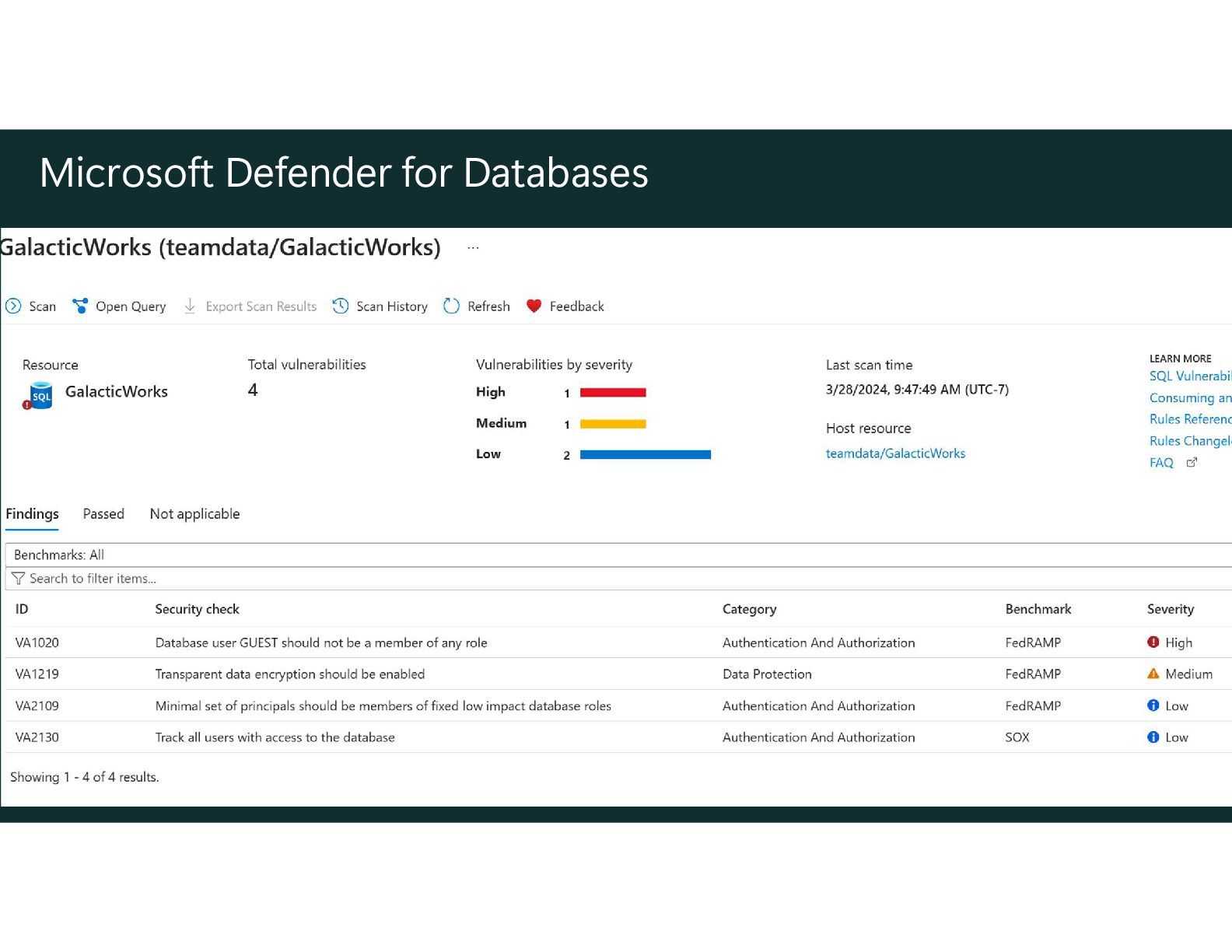The height and width of the screenshot is (952, 1232).
Task: Open the Rules Reference link
Action: coord(1190,419)
